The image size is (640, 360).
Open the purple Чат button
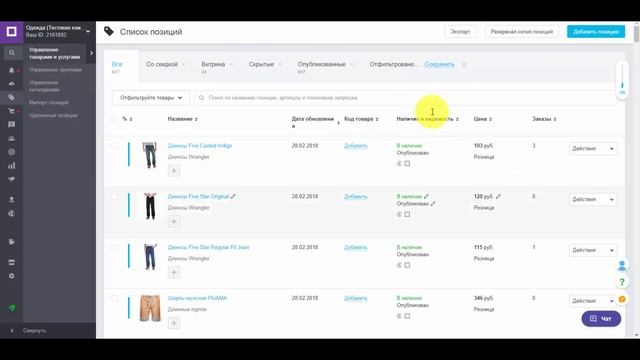point(601,318)
